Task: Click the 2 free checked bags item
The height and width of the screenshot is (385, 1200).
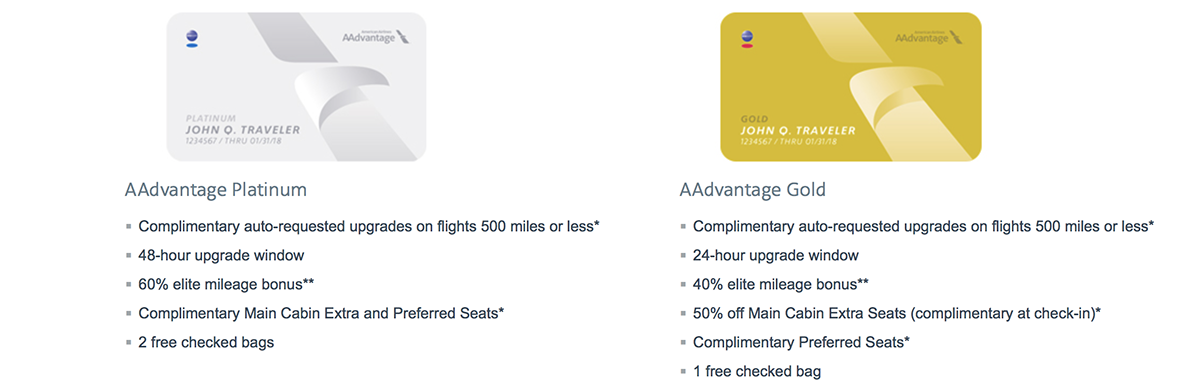Action: click(206, 342)
